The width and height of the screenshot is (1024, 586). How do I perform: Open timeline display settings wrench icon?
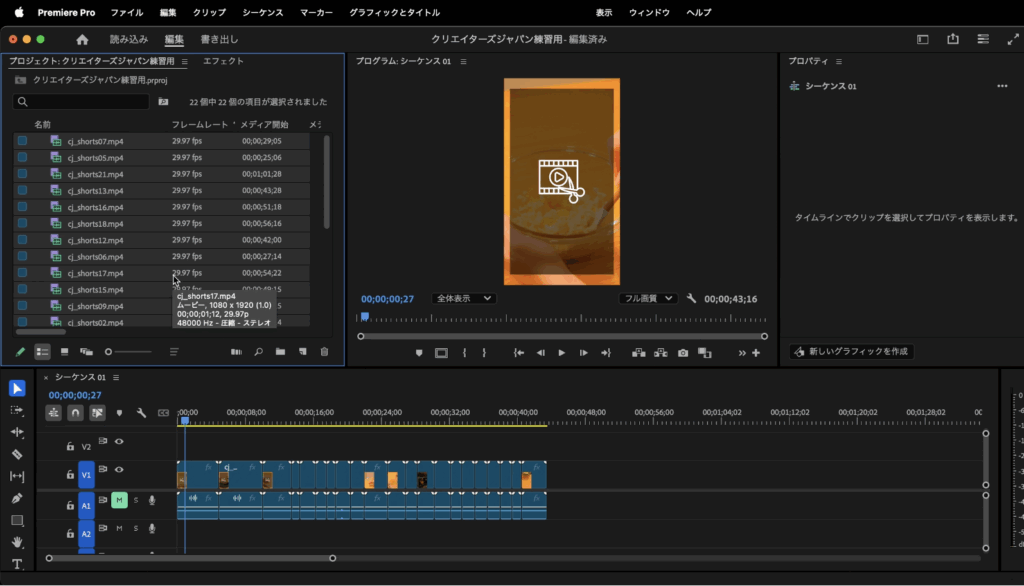(141, 412)
